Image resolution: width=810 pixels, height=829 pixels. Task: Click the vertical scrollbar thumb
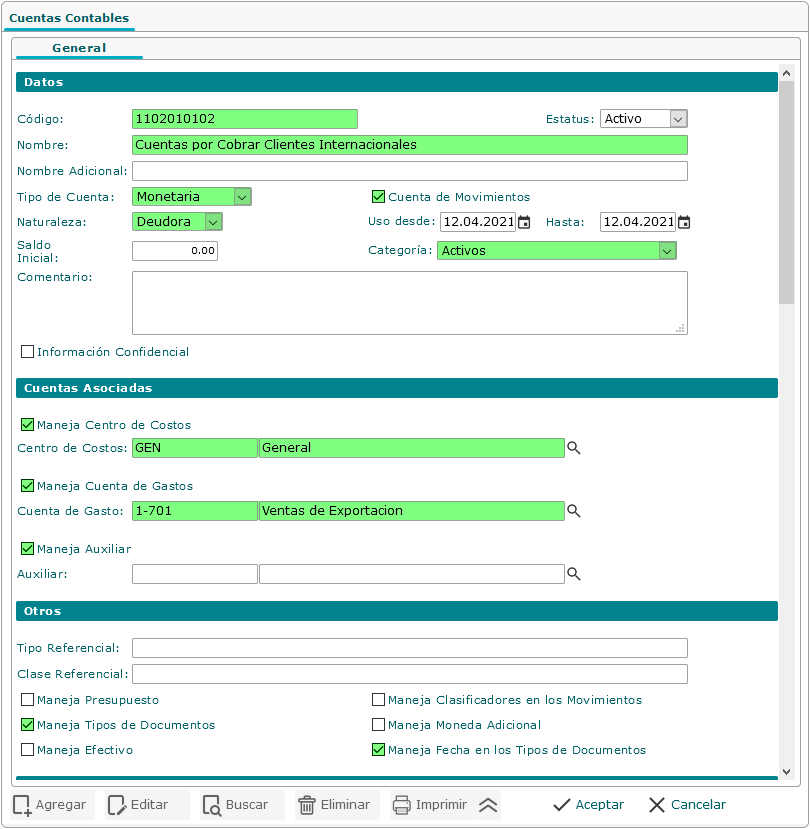786,190
